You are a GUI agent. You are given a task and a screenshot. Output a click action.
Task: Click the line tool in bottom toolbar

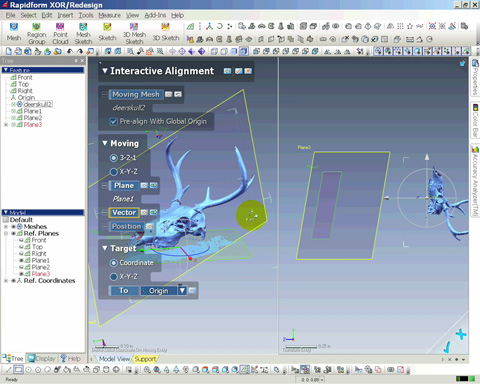pos(9,370)
